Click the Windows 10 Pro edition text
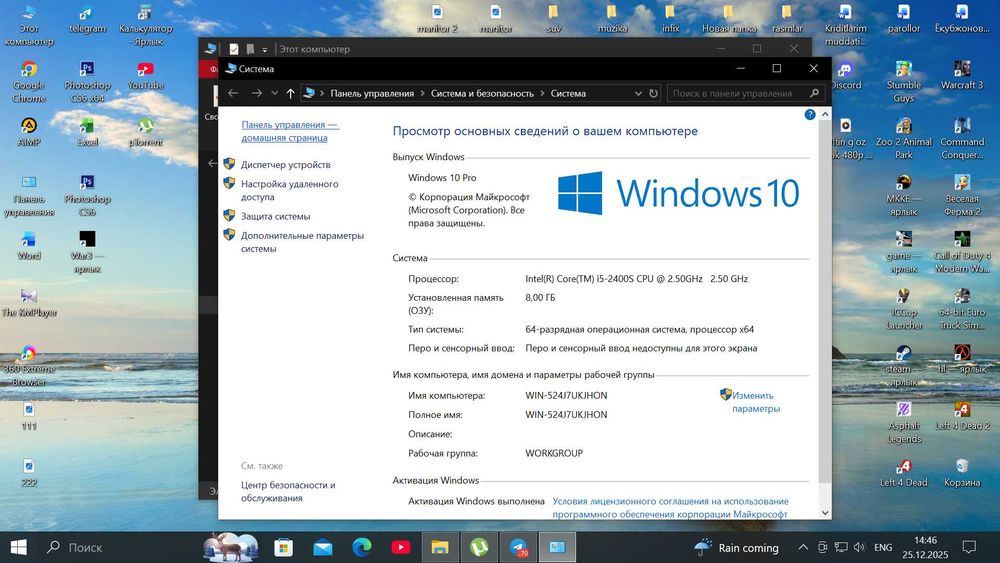This screenshot has width=1000, height=563. click(x=442, y=178)
